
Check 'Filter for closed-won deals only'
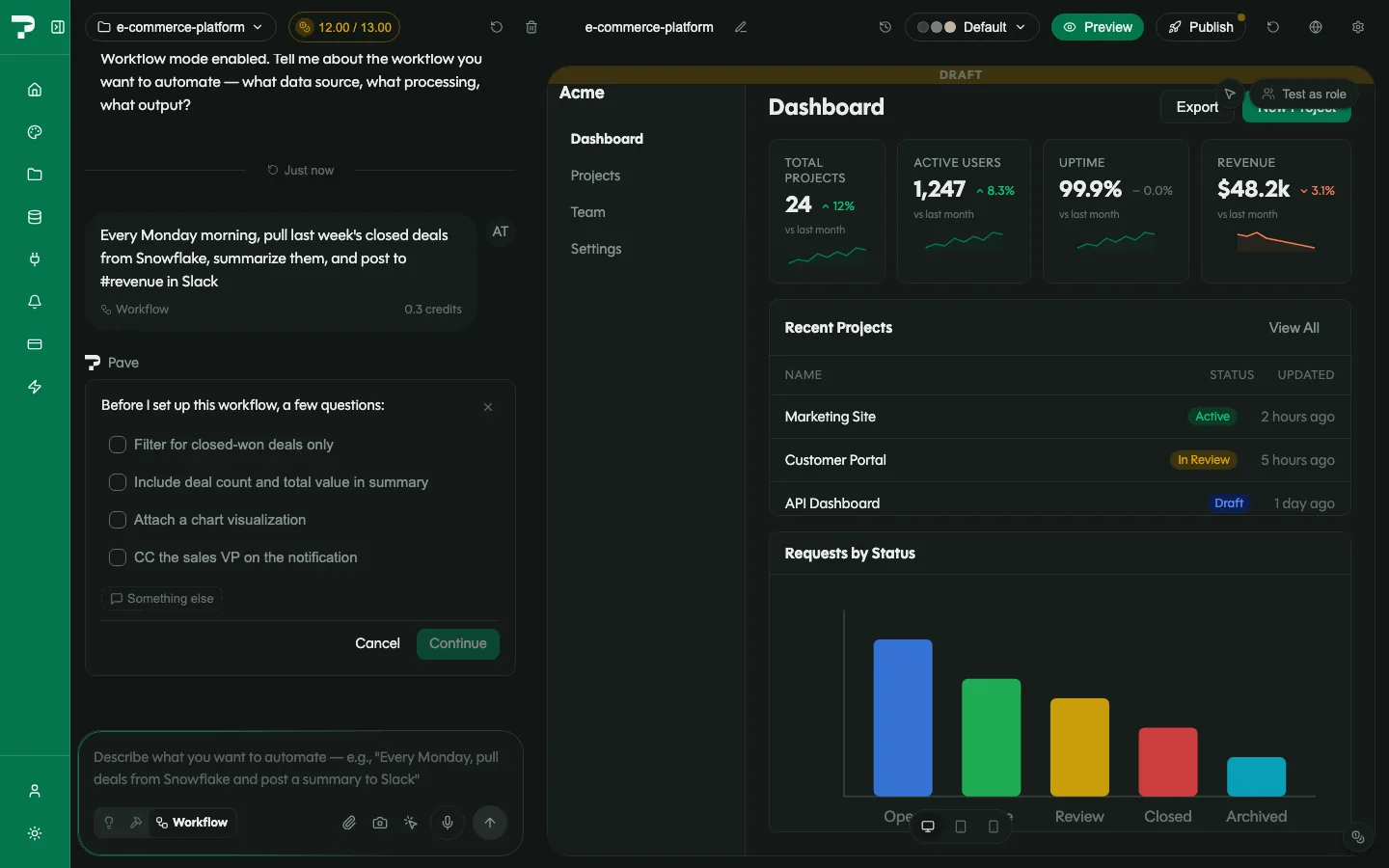coord(118,445)
